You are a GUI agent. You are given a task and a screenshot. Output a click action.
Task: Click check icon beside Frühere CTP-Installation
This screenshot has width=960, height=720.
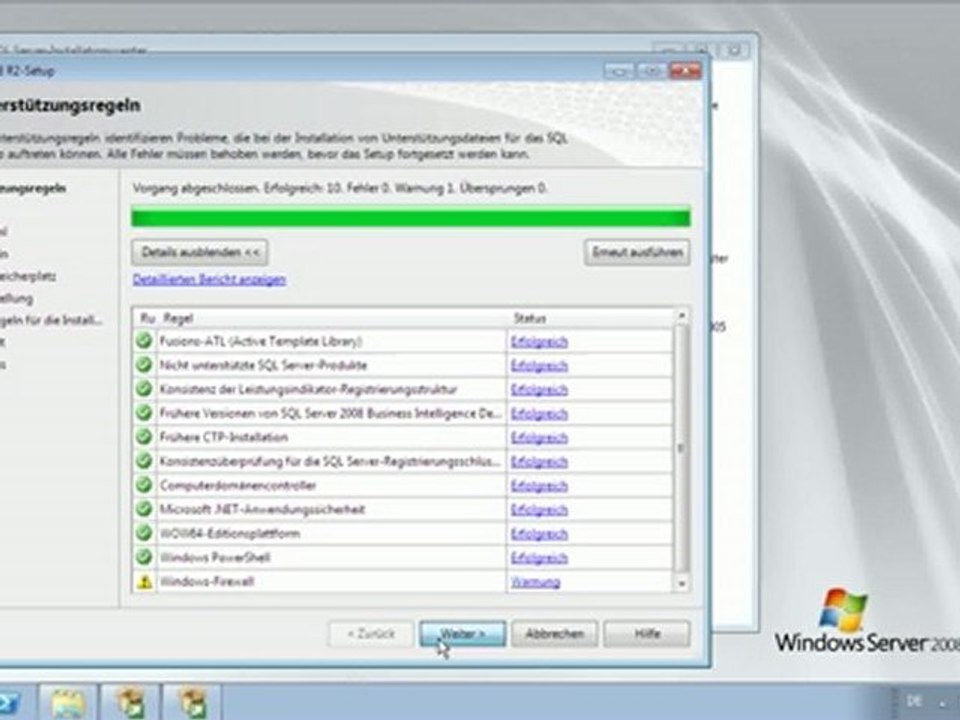pos(144,437)
